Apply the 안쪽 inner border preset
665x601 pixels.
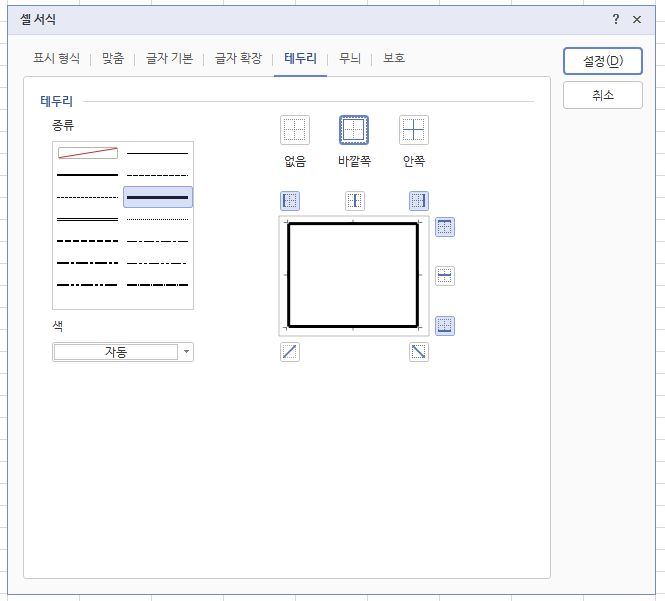[414, 130]
